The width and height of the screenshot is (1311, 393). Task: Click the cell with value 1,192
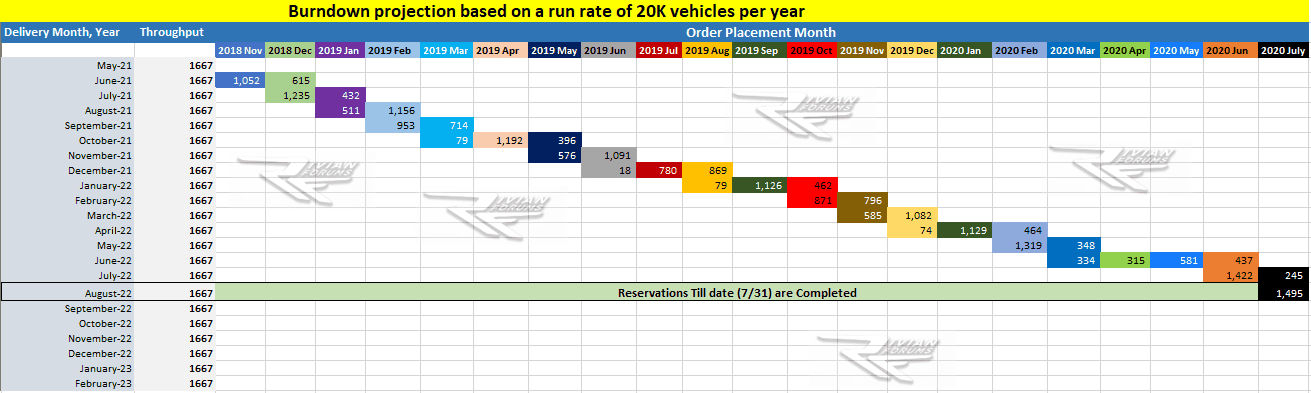[500, 140]
